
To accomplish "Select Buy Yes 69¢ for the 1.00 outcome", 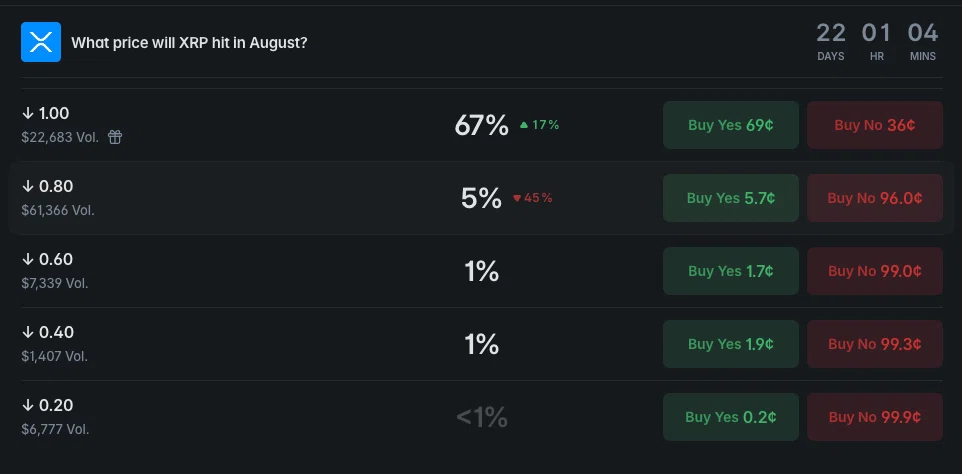I will point(731,125).
